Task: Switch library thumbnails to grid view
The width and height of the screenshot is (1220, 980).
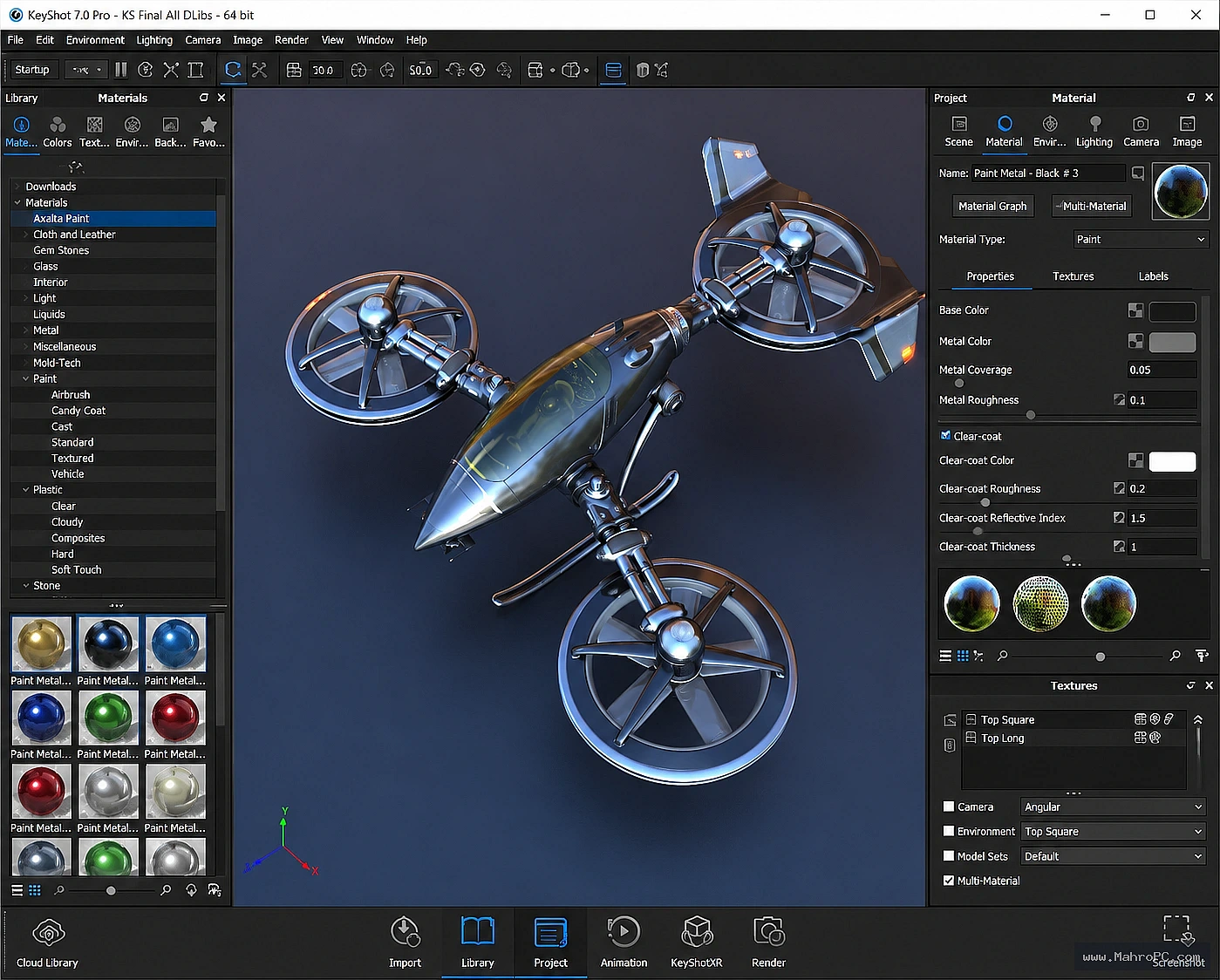Action: 35,890
